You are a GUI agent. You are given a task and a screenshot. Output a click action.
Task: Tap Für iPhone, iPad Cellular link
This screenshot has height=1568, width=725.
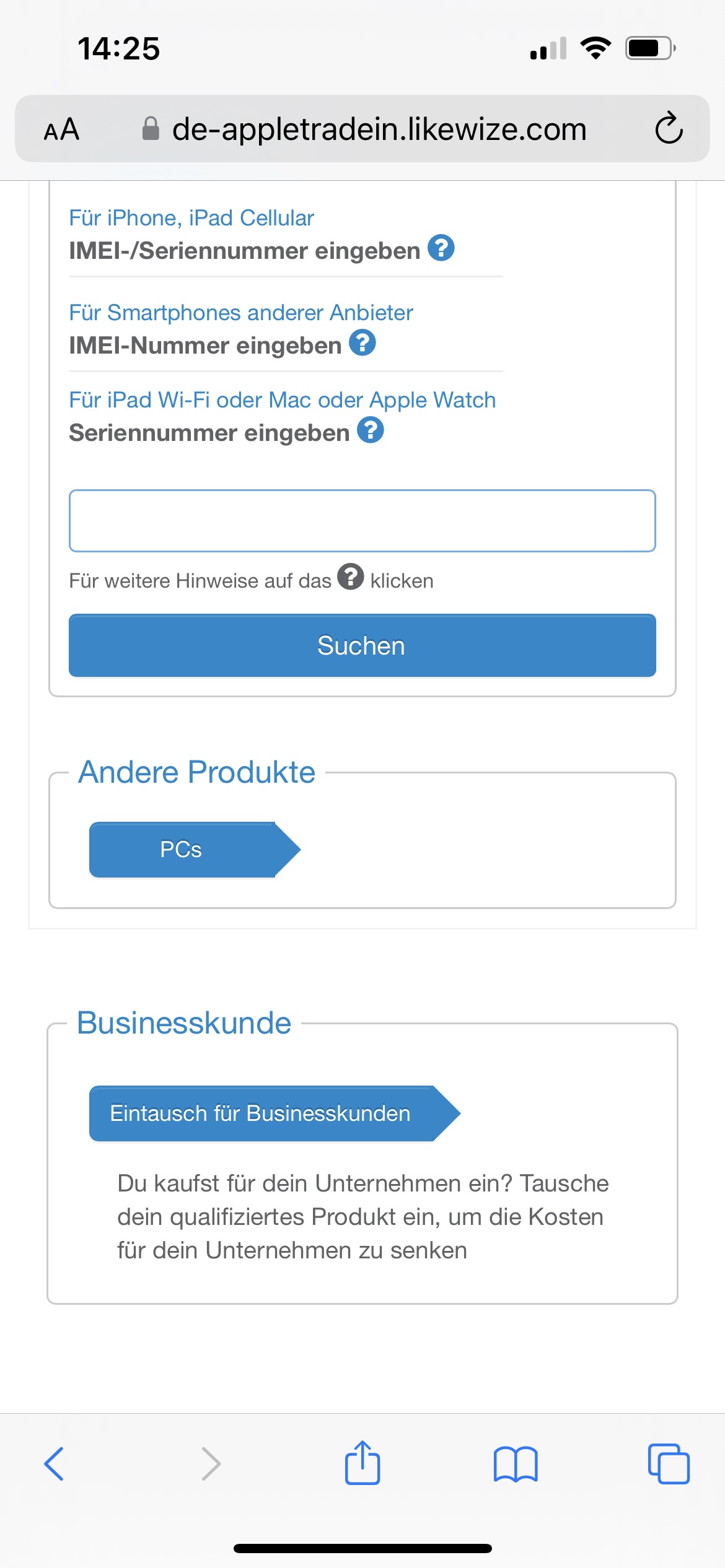tap(191, 218)
